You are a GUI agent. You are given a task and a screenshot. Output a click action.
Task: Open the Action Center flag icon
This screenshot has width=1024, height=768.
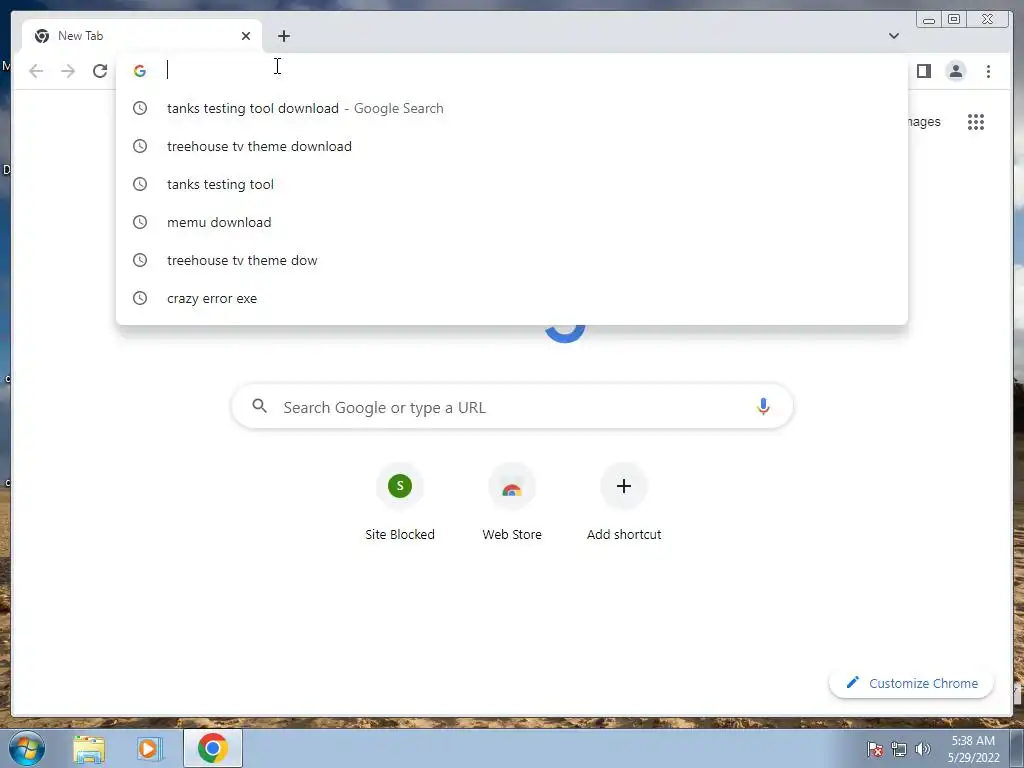click(x=874, y=749)
